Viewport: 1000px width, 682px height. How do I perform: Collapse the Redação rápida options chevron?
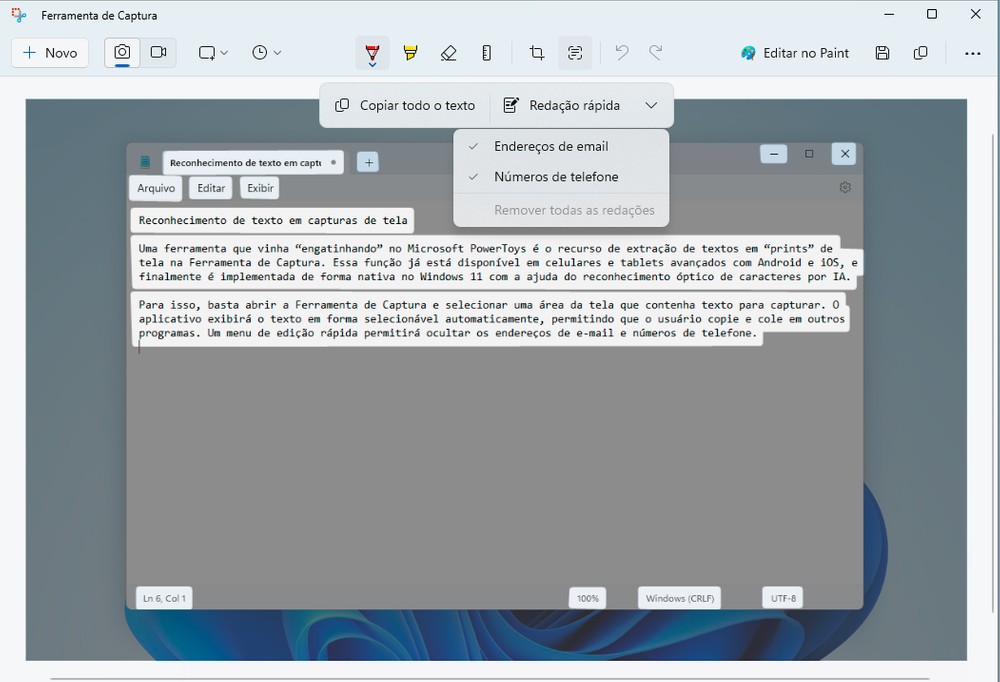point(651,105)
